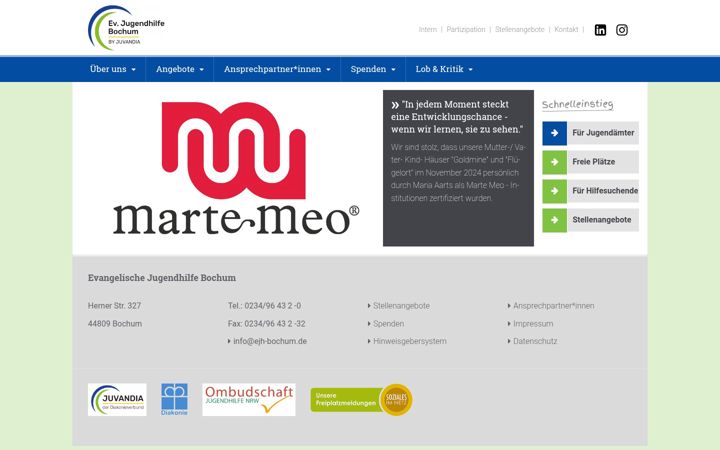Click the Marte Meo banner image
This screenshot has height=450, width=720.
236,168
